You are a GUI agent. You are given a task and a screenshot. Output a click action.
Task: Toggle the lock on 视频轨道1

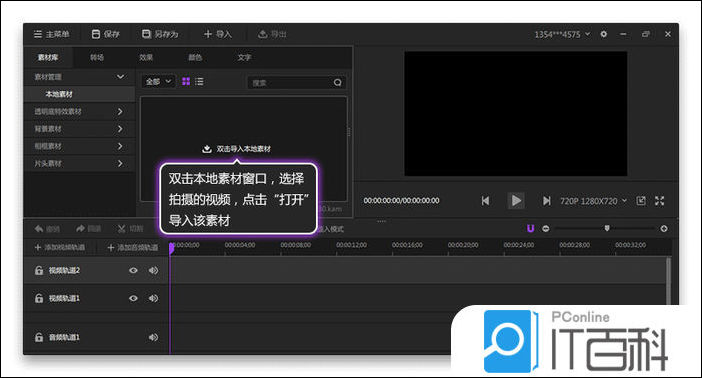[39, 298]
